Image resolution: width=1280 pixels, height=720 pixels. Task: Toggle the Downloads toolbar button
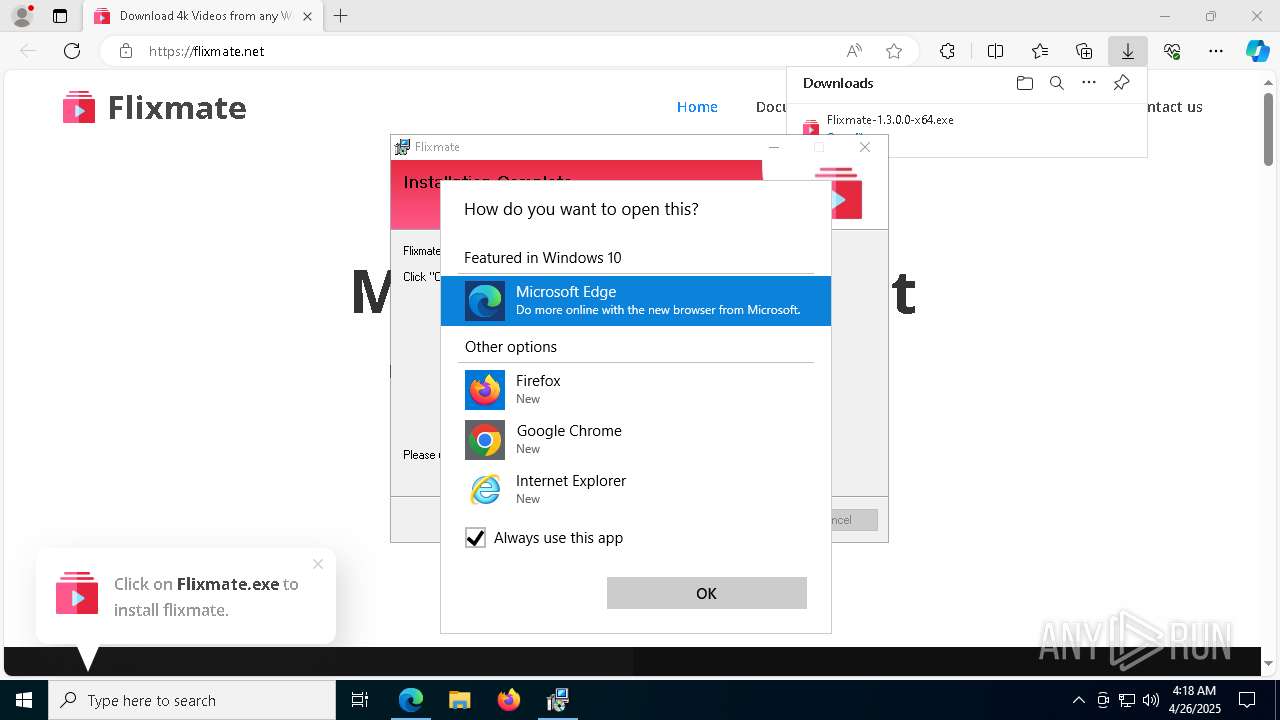click(x=1127, y=51)
